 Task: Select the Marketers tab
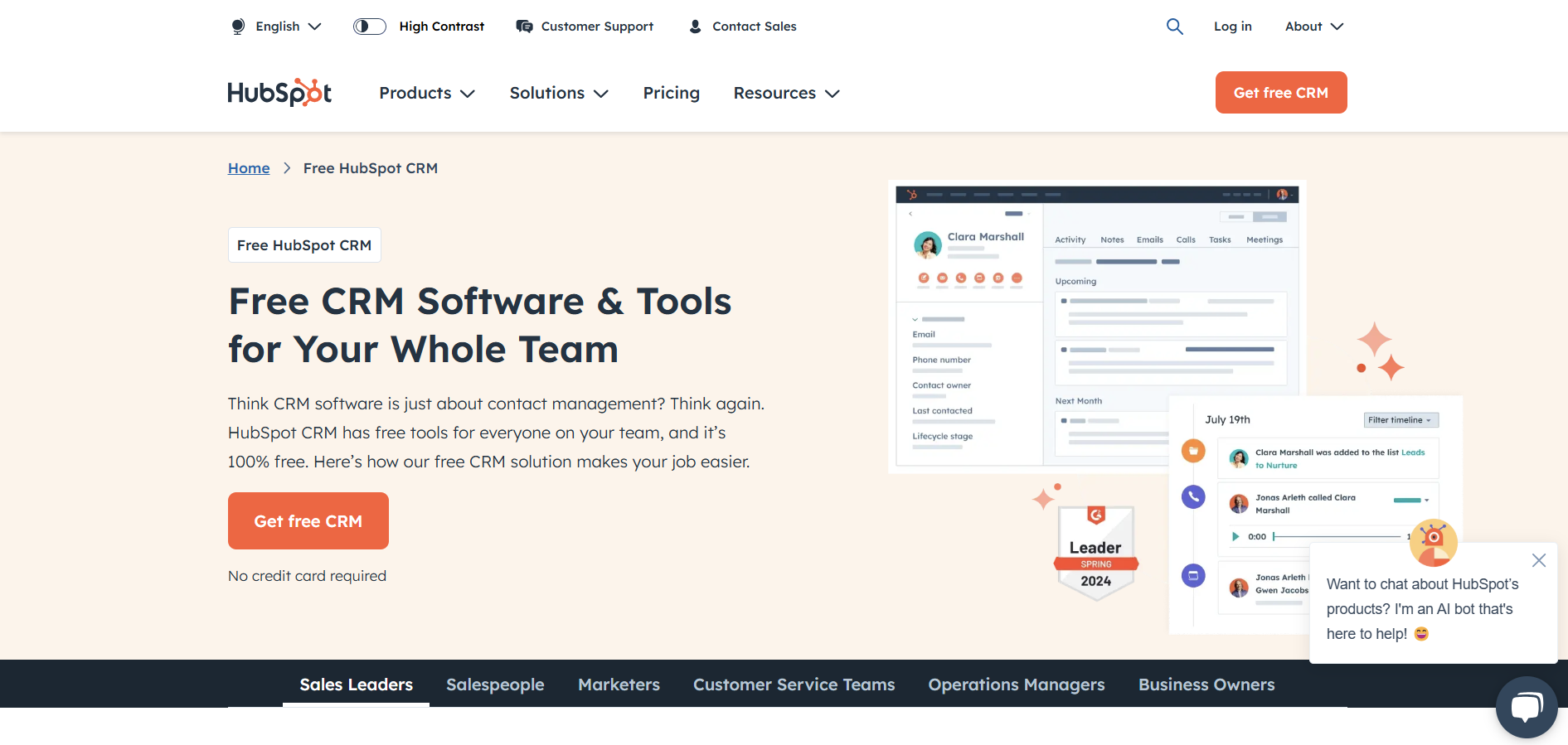(619, 685)
